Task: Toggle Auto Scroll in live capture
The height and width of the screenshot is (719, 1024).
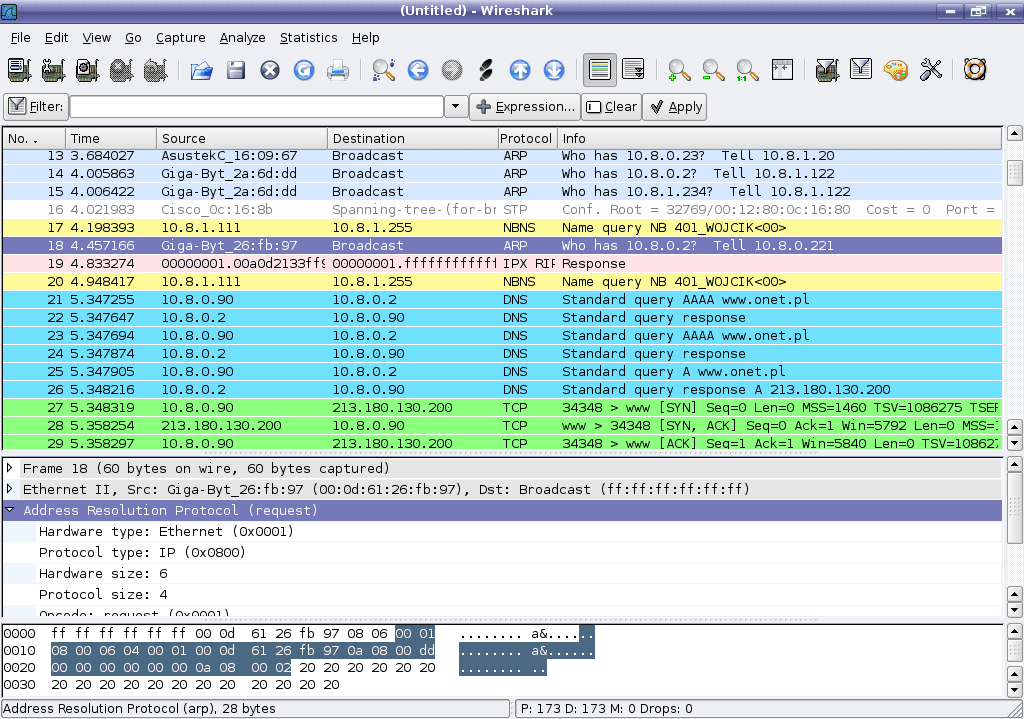Action: pos(633,70)
